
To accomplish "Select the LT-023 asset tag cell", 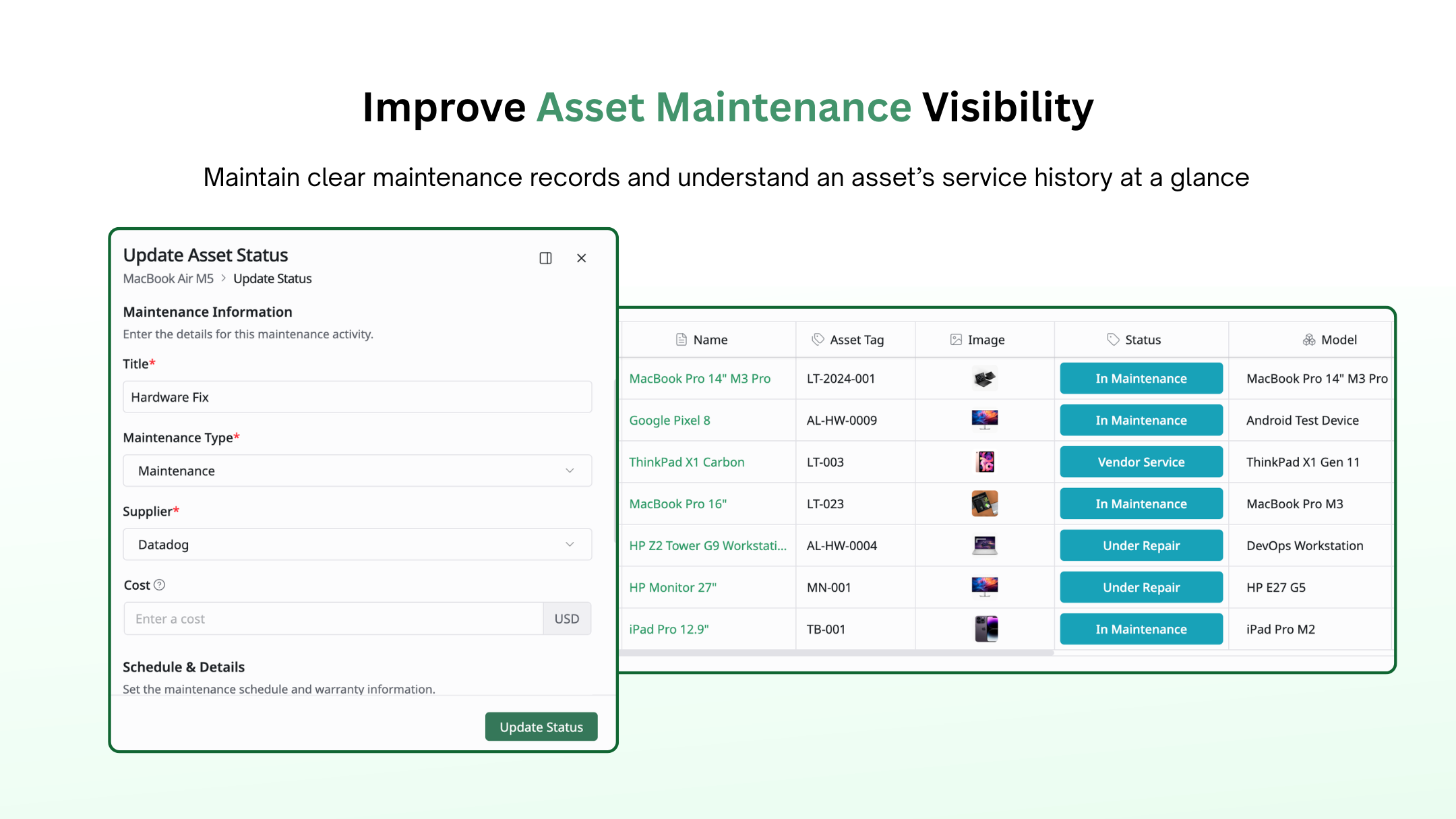I will 855,504.
